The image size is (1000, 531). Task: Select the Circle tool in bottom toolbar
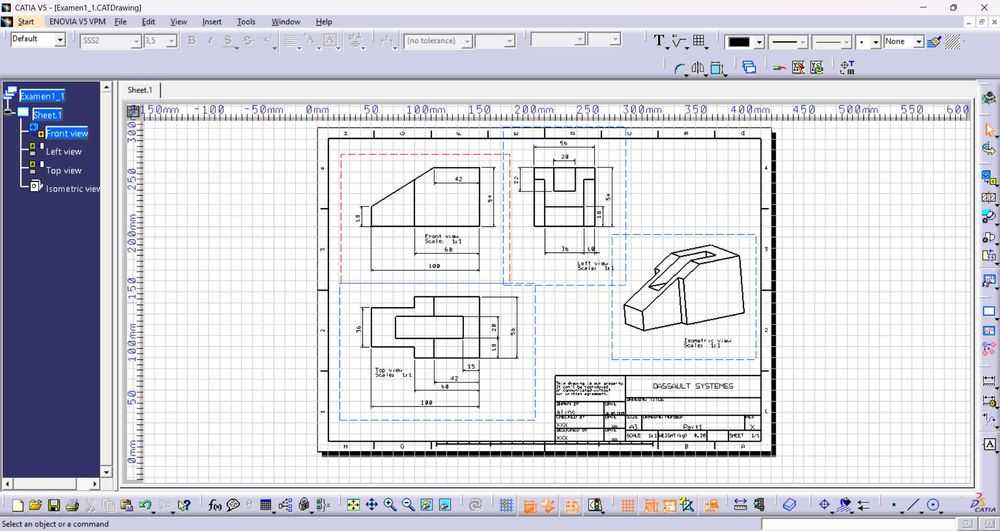[x=933, y=506]
